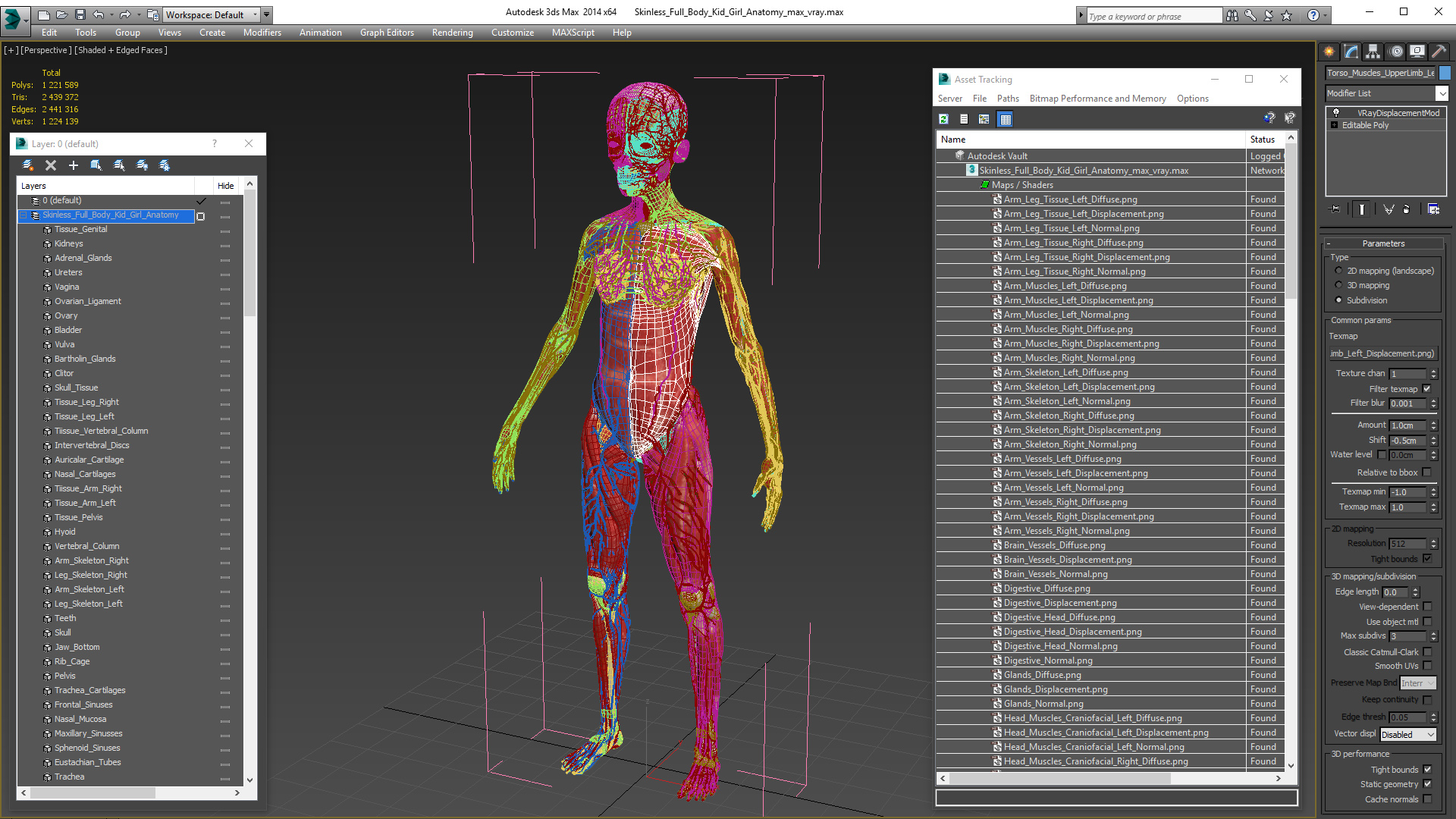Click the blue object color swatch
This screenshot has height=819, width=1456.
(x=1445, y=73)
